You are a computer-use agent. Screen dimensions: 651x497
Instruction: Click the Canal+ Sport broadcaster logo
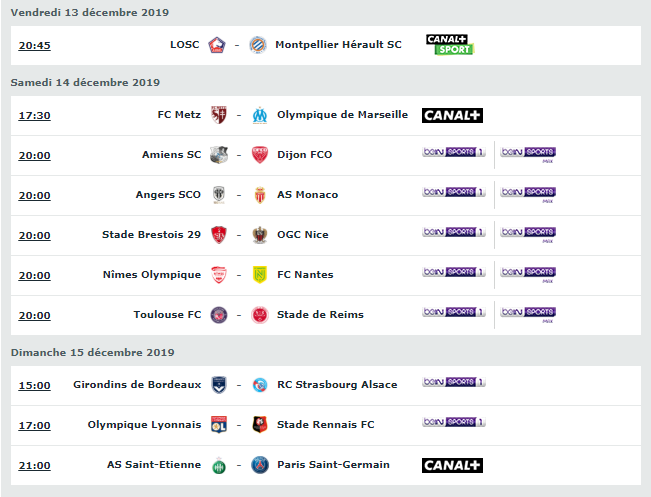450,45
